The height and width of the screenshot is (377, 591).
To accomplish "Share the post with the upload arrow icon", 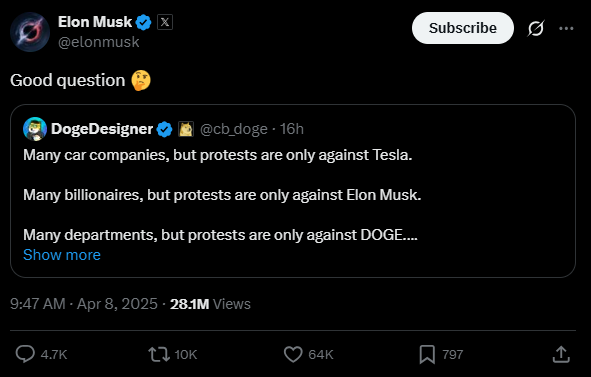I will (x=561, y=354).
